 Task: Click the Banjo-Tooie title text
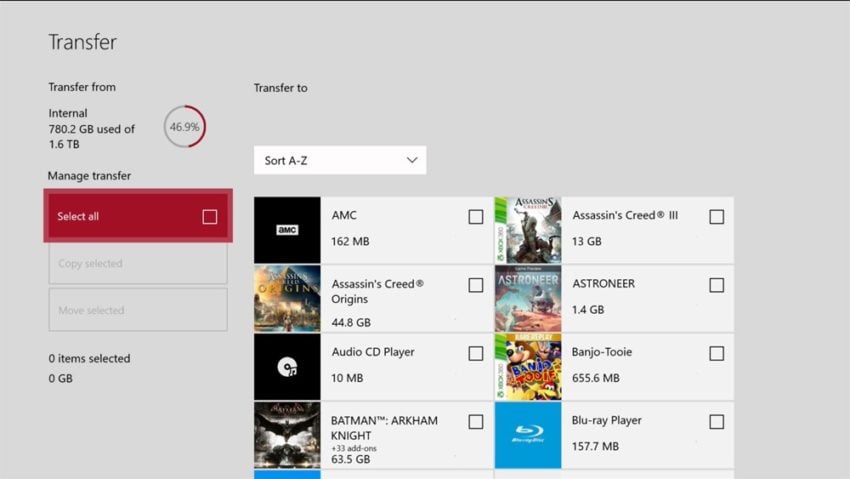602,352
